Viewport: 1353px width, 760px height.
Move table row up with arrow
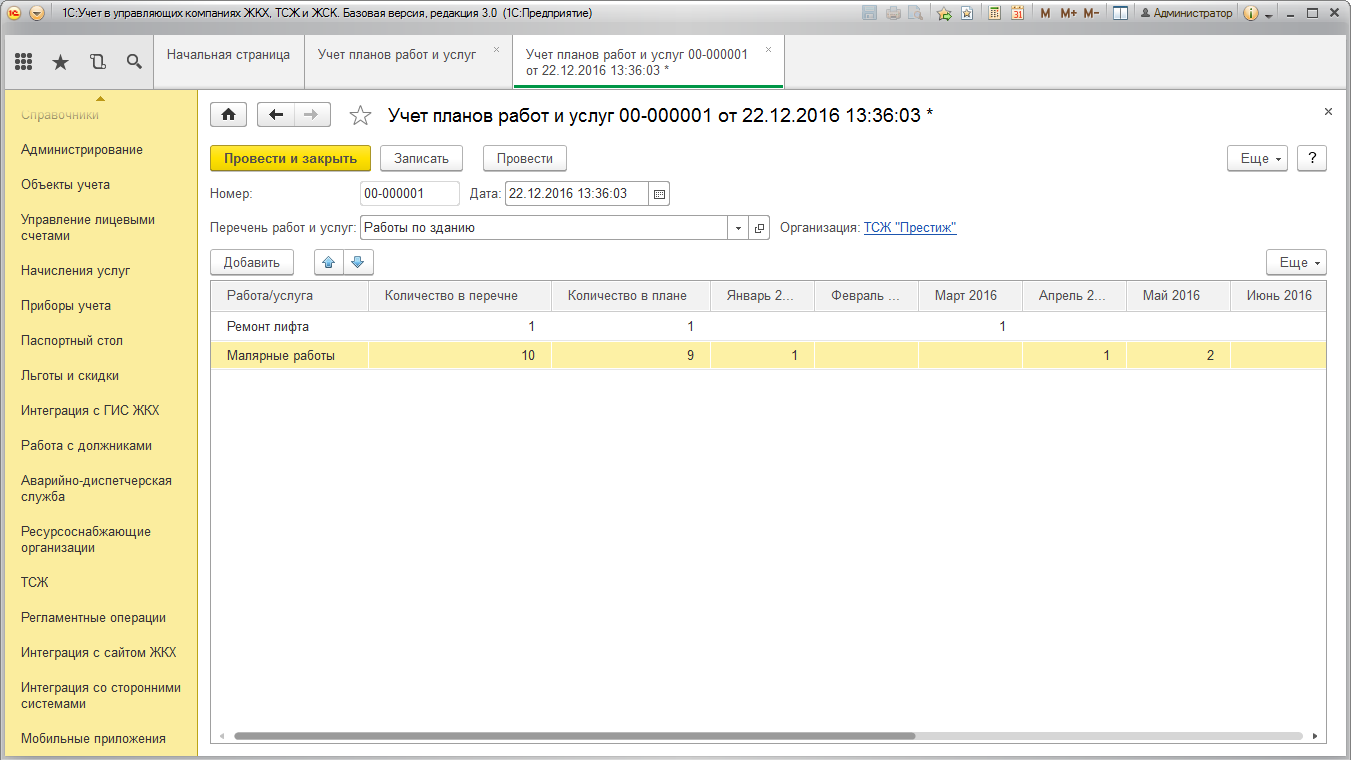[329, 263]
